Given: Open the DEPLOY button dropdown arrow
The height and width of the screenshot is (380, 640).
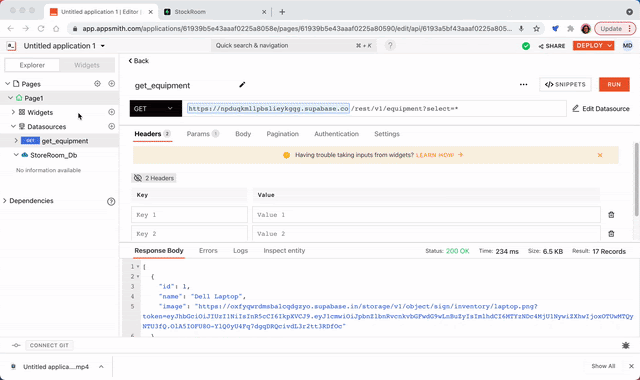Looking at the screenshot, I should (610, 45).
